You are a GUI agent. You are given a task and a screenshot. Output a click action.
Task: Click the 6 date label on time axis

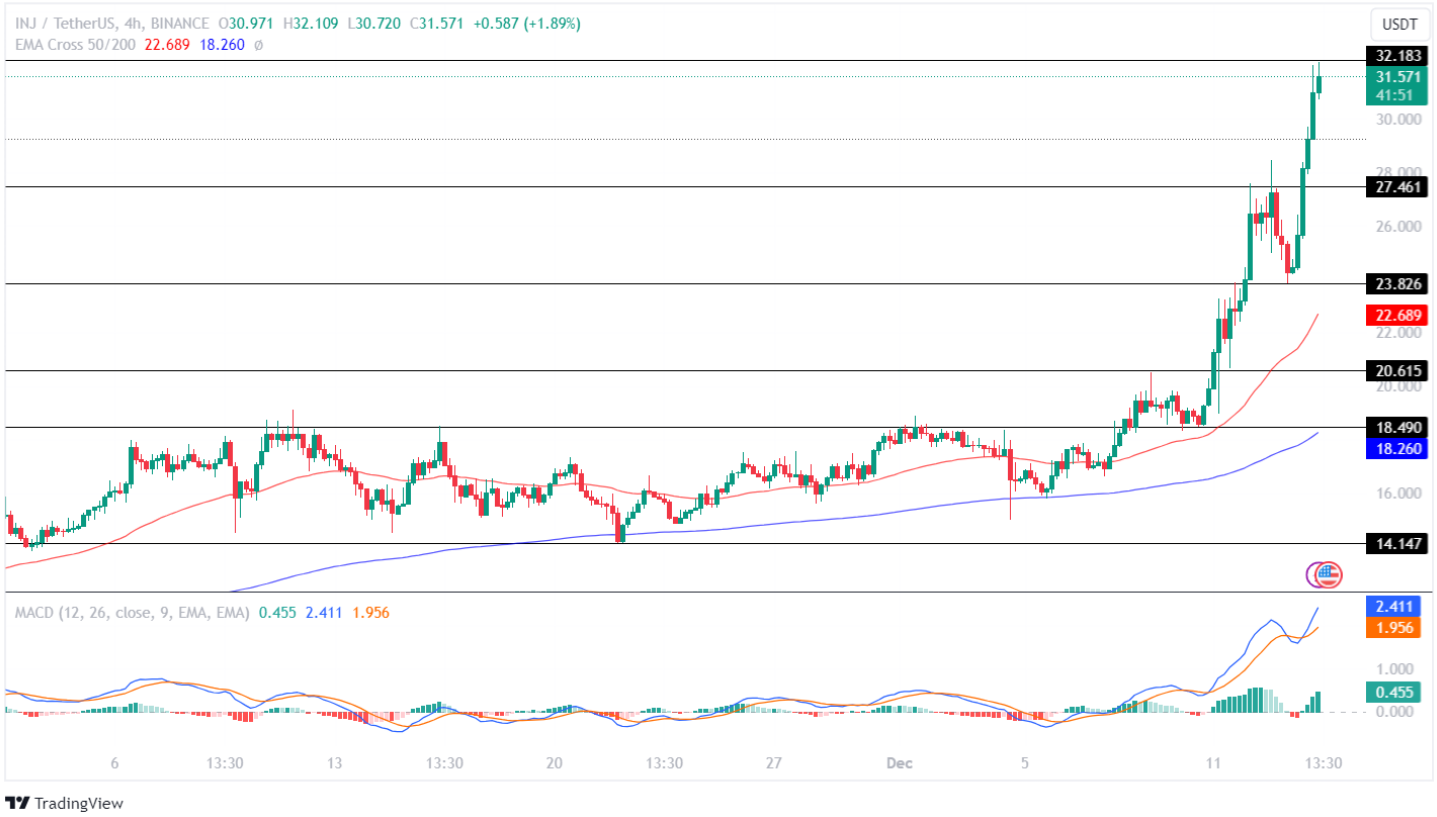point(115,763)
